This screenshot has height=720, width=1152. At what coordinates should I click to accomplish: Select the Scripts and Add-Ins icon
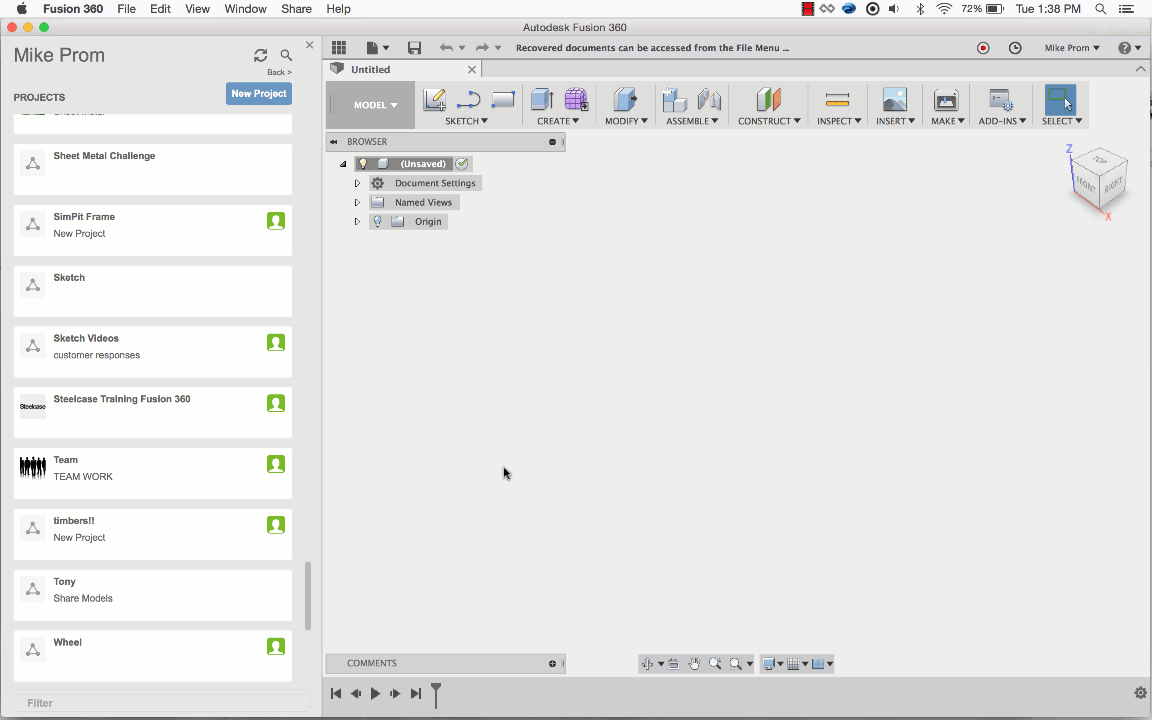(x=1001, y=99)
